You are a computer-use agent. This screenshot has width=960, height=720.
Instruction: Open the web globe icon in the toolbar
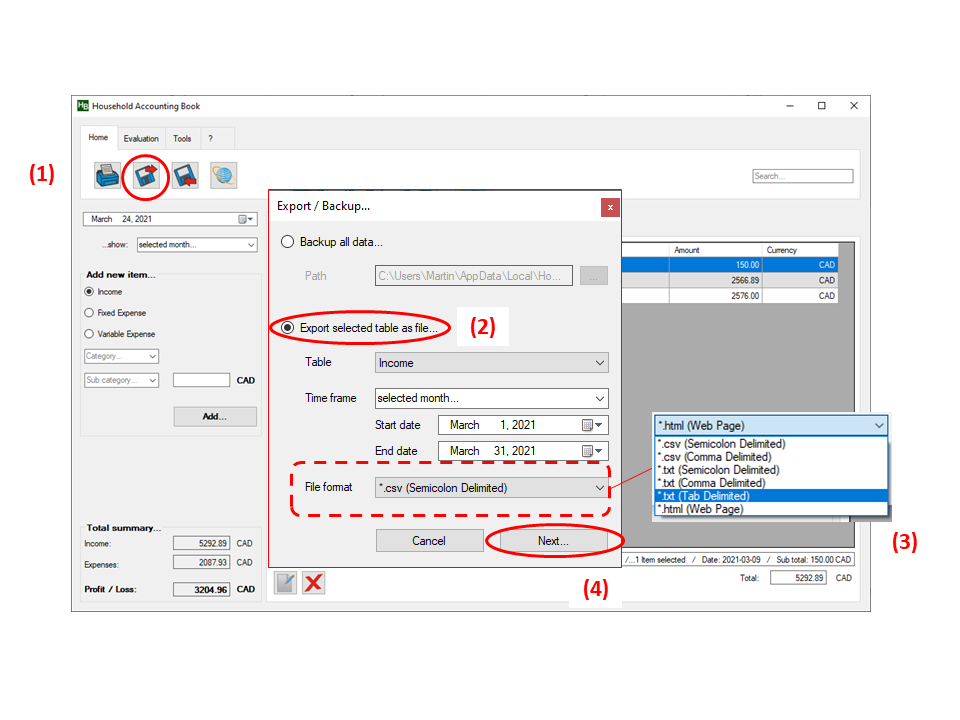coord(223,176)
